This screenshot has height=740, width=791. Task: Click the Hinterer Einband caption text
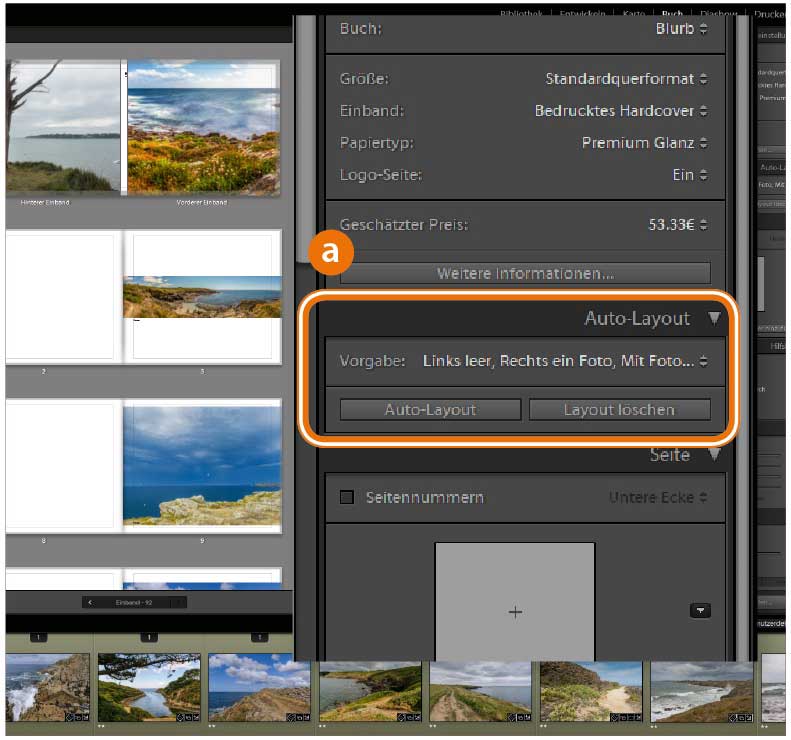[45, 203]
